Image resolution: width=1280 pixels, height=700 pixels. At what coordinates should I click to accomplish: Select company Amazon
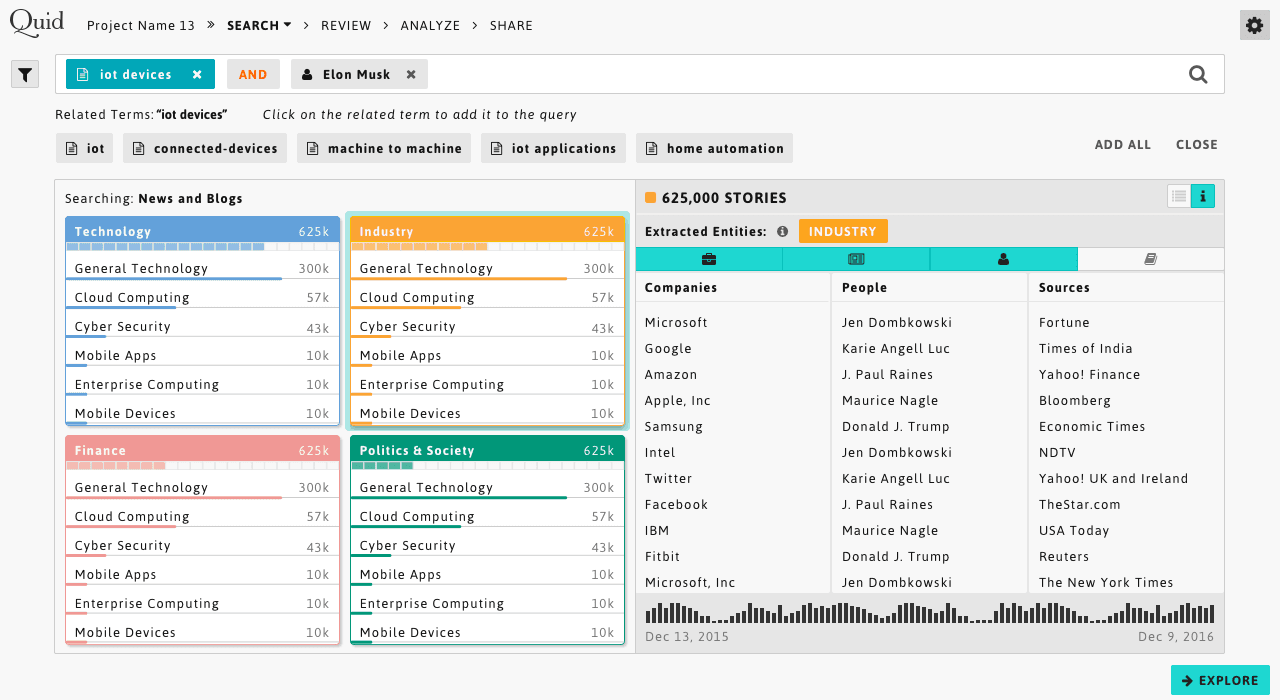pyautogui.click(x=671, y=374)
